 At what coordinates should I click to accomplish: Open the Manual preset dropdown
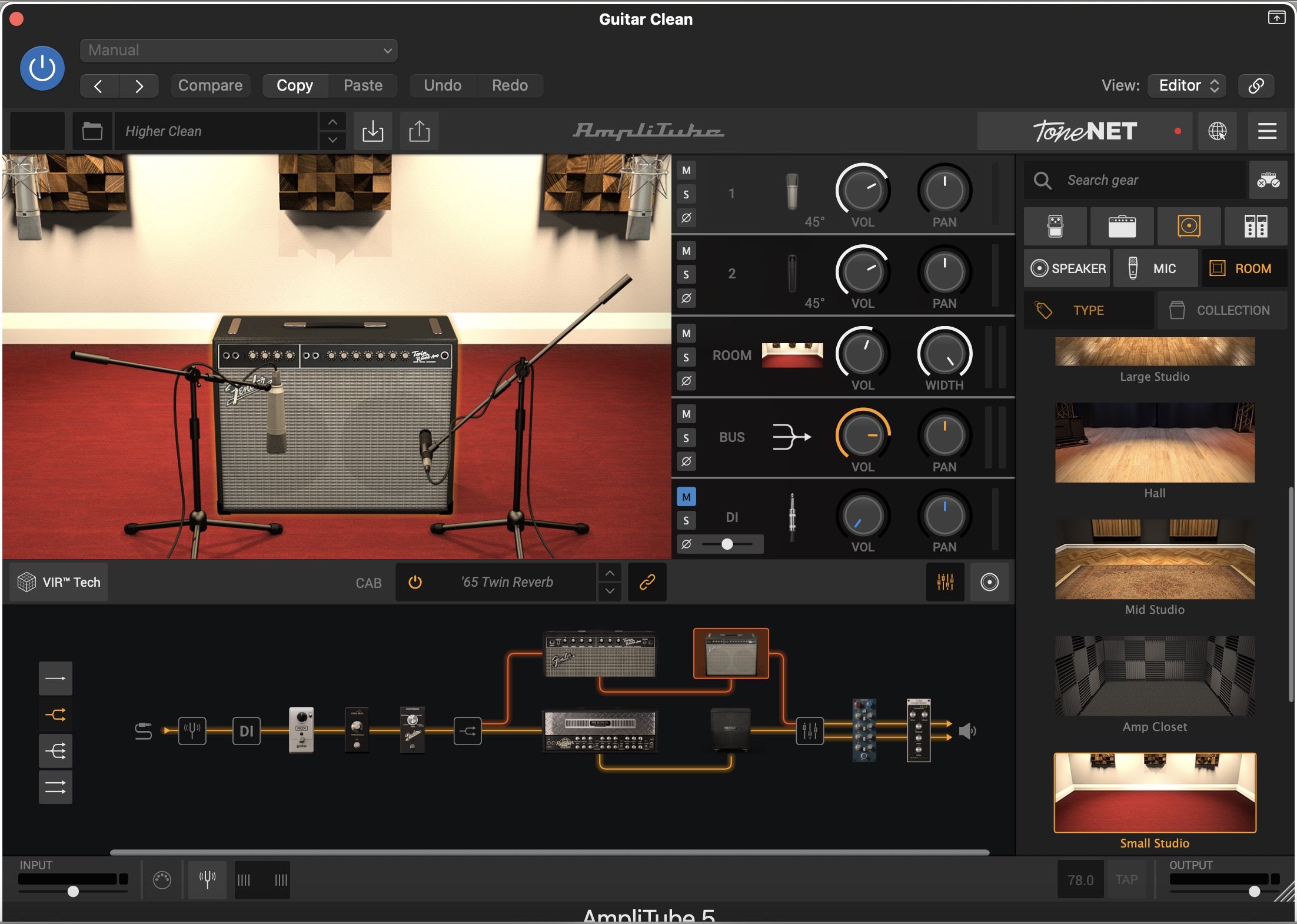239,51
